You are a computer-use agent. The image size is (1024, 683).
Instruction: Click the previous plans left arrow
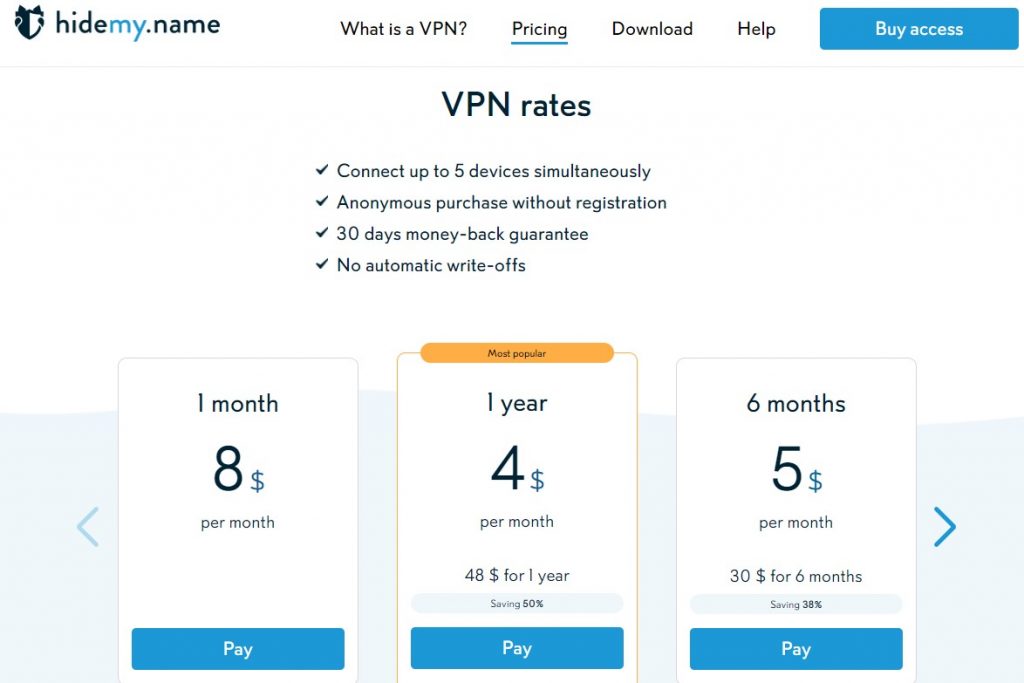point(88,526)
